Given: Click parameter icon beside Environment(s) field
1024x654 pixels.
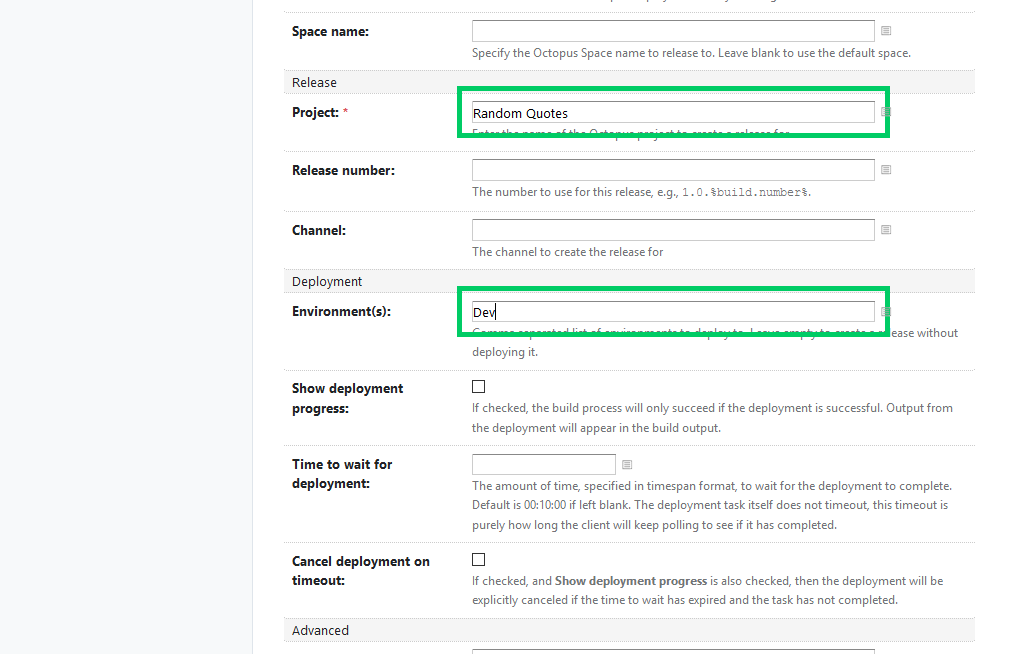Looking at the screenshot, I should point(886,312).
